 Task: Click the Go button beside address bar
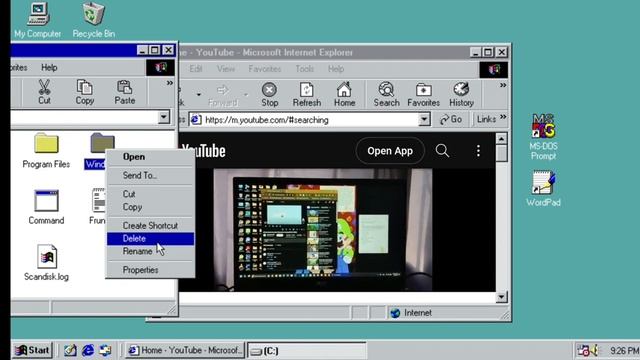(x=451, y=120)
